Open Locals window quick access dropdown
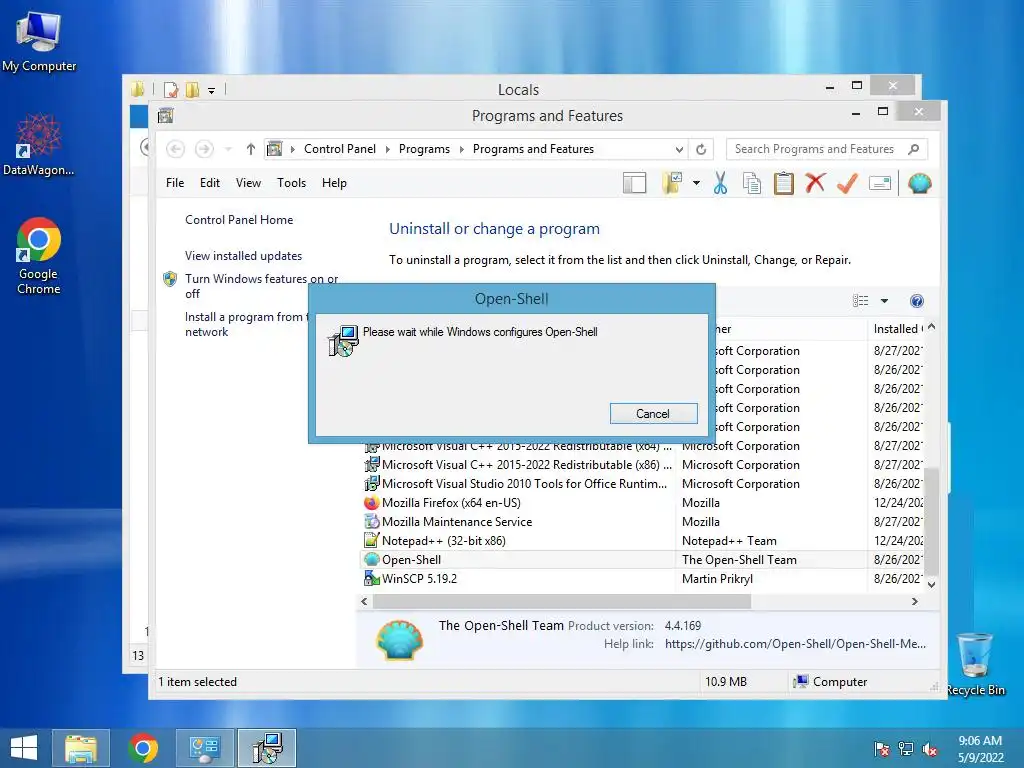The width and height of the screenshot is (1024, 768). (211, 91)
